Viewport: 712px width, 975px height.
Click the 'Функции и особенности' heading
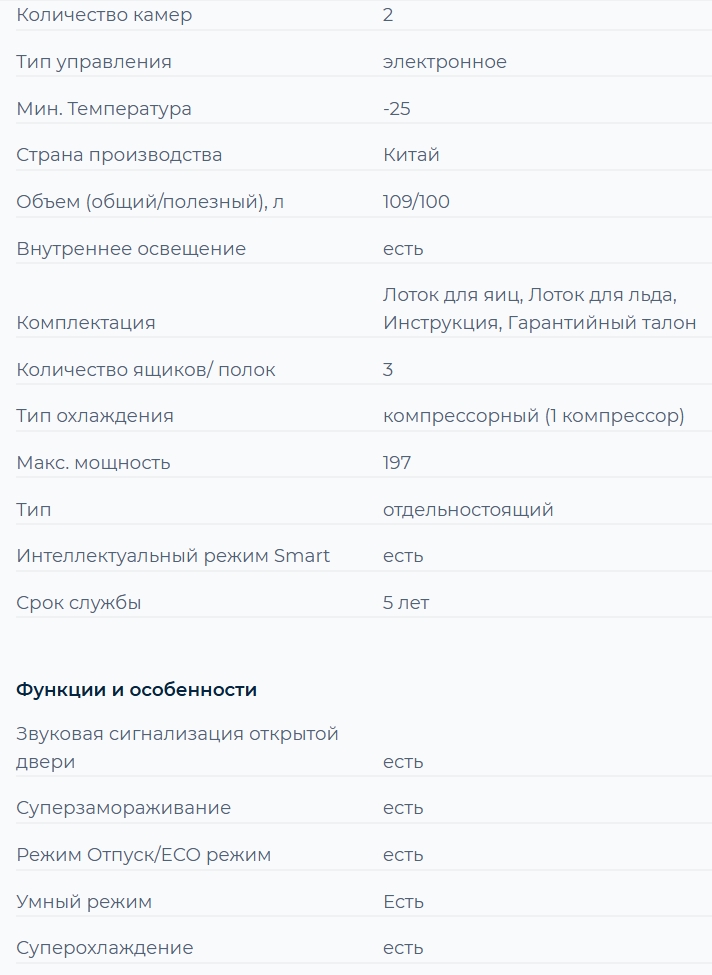[136, 690]
